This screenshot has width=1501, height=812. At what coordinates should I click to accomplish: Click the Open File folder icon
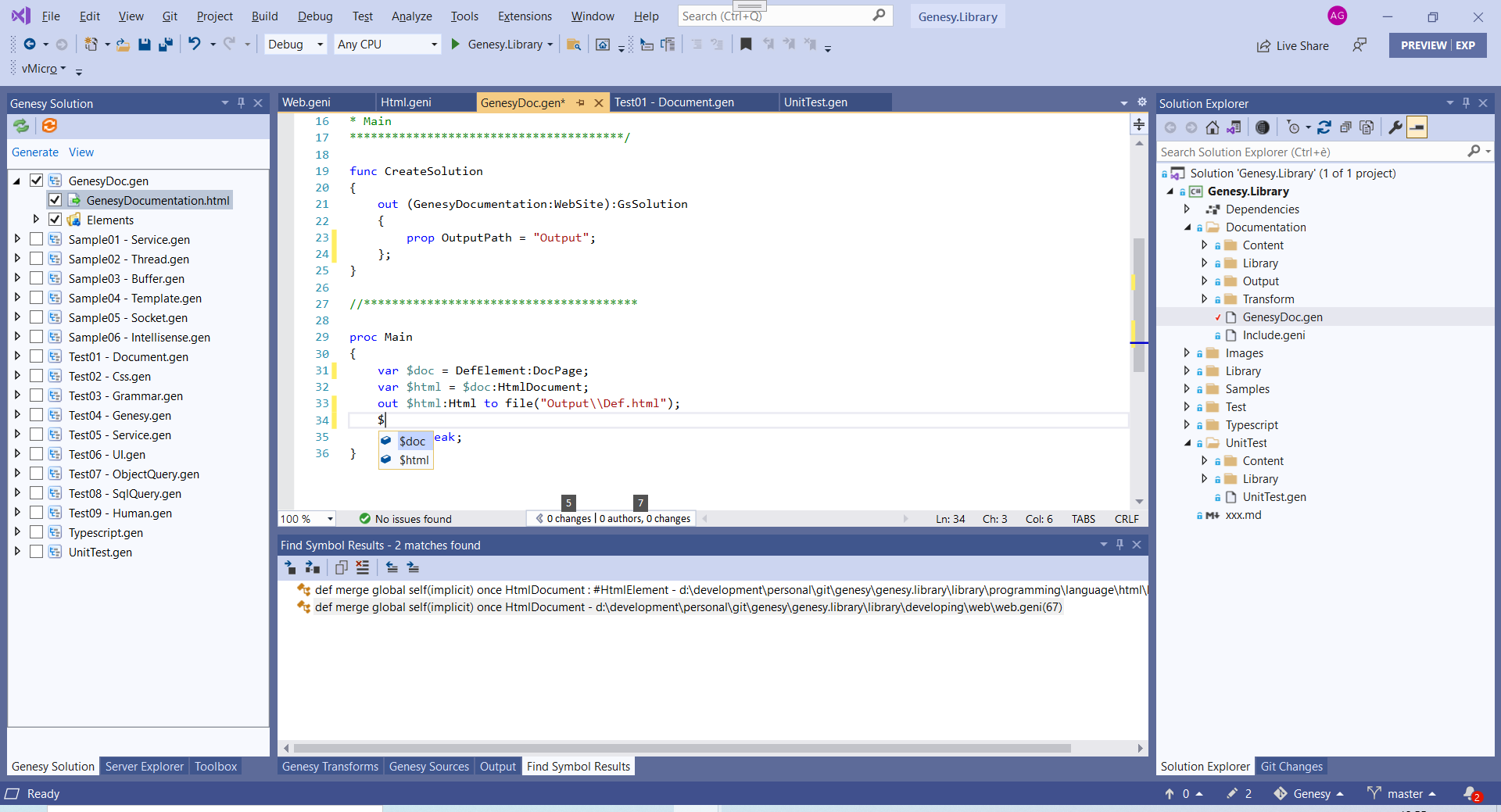click(123, 45)
